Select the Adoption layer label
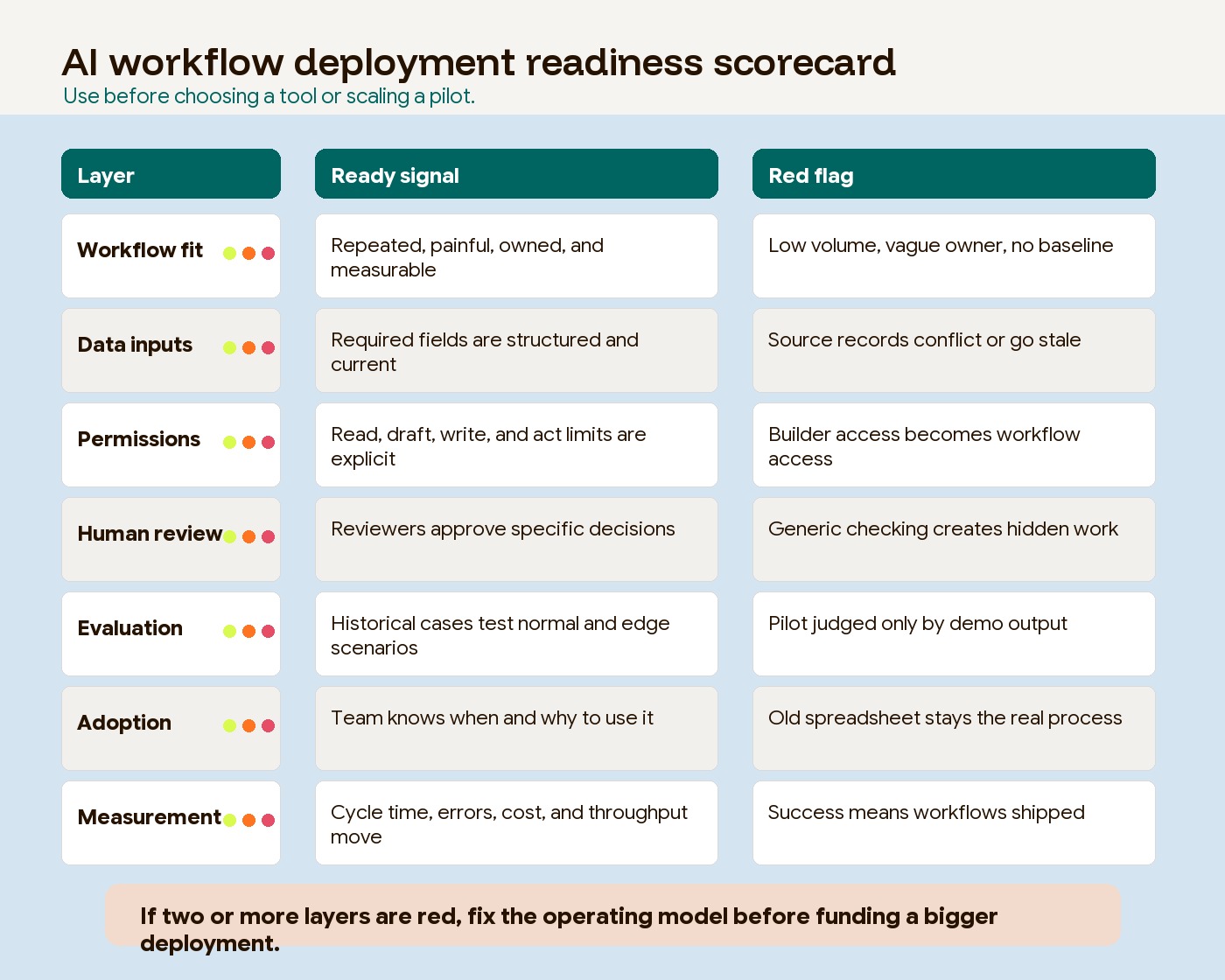 (124, 723)
